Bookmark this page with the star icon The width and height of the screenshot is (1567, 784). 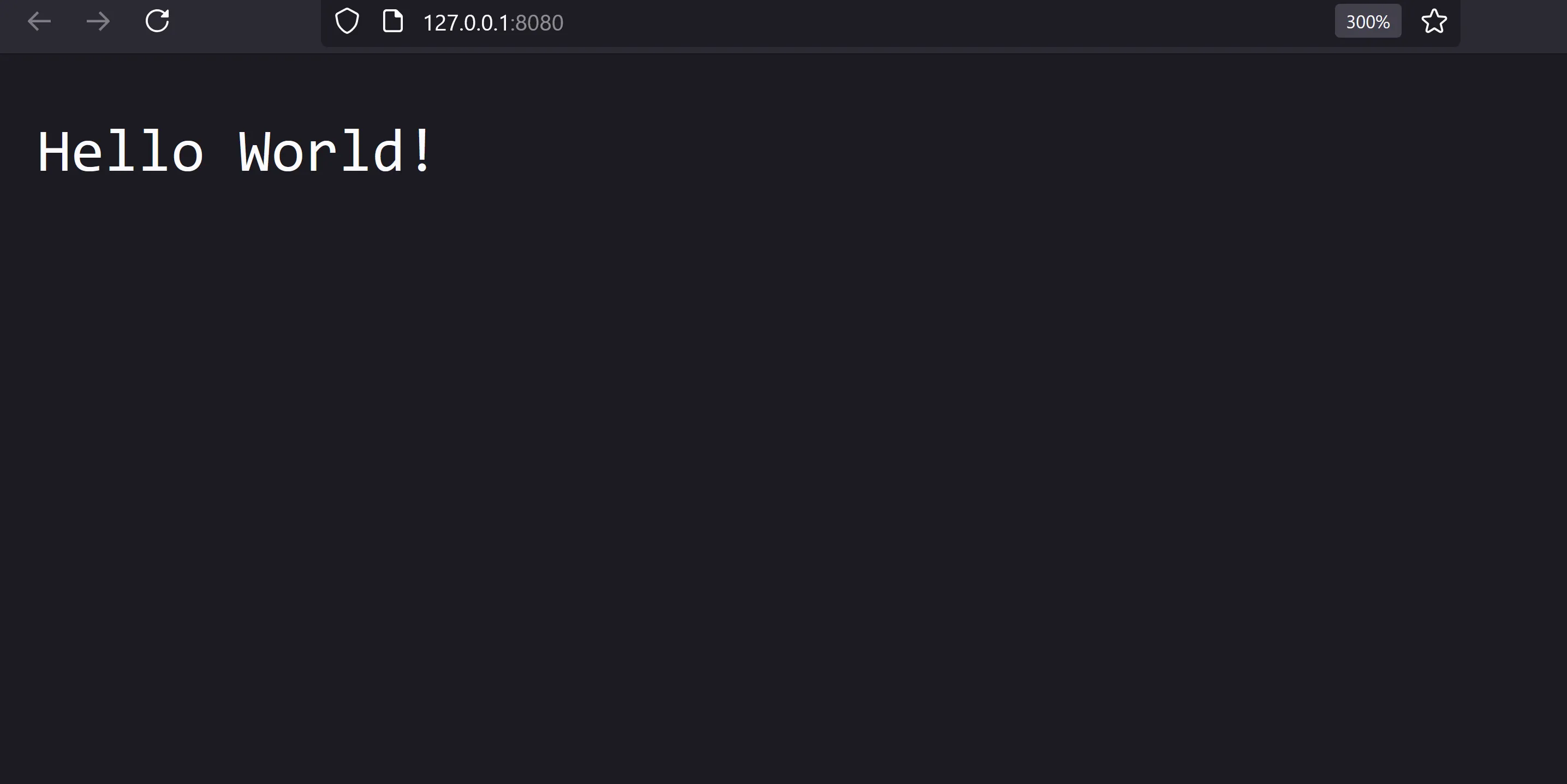point(1434,21)
